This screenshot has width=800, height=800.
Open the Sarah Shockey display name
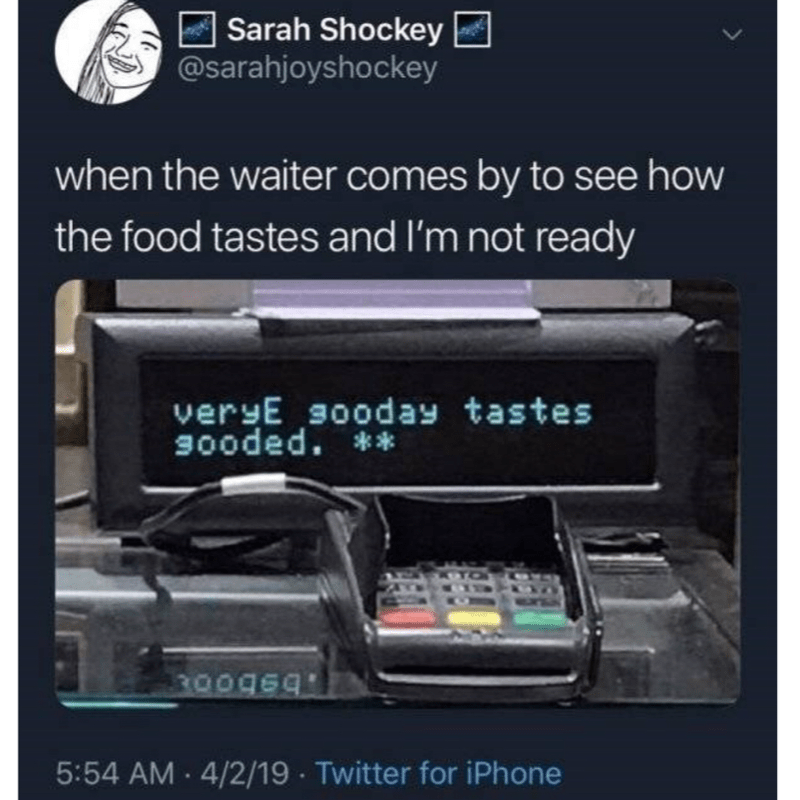(335, 30)
